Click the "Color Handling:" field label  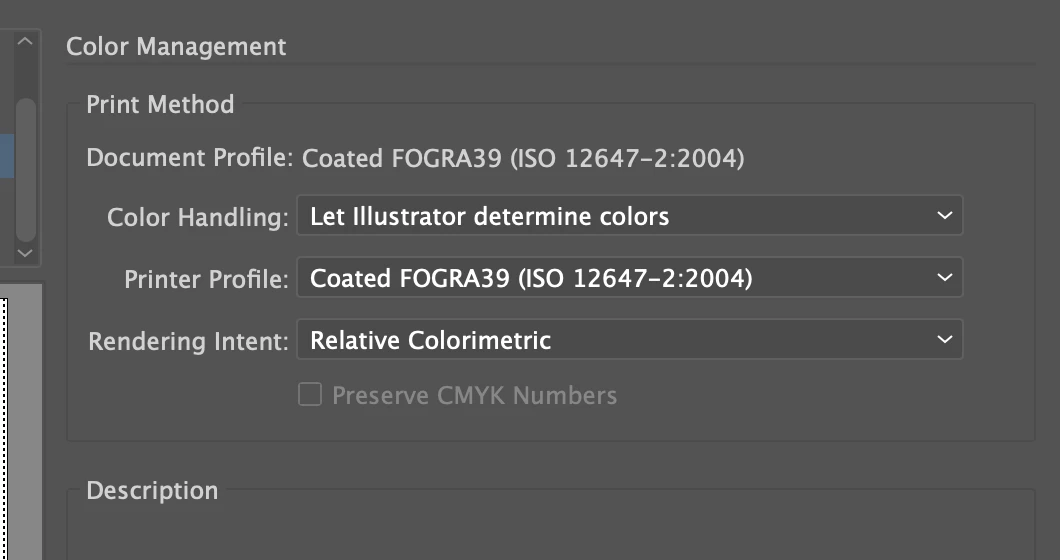click(197, 218)
